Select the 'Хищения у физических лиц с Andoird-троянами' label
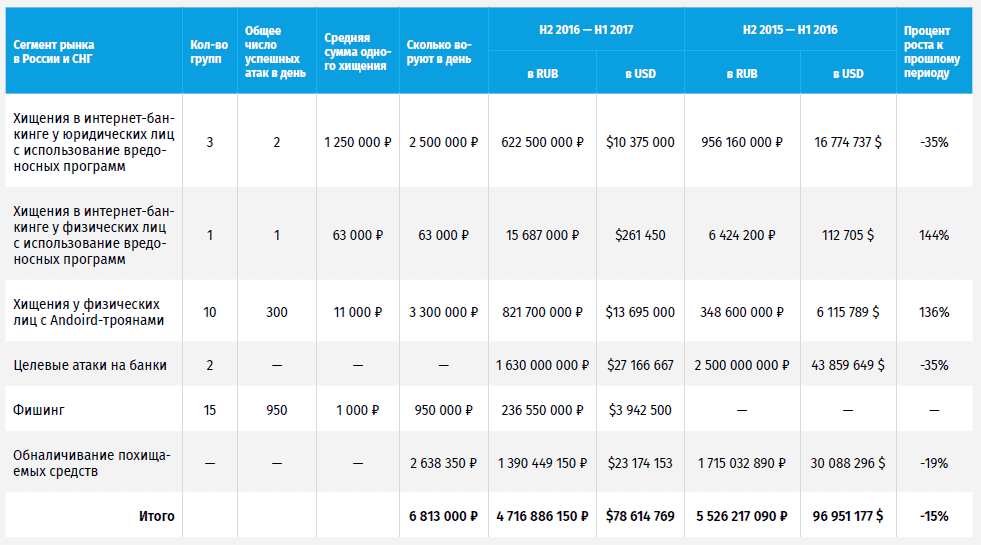 [x=86, y=312]
